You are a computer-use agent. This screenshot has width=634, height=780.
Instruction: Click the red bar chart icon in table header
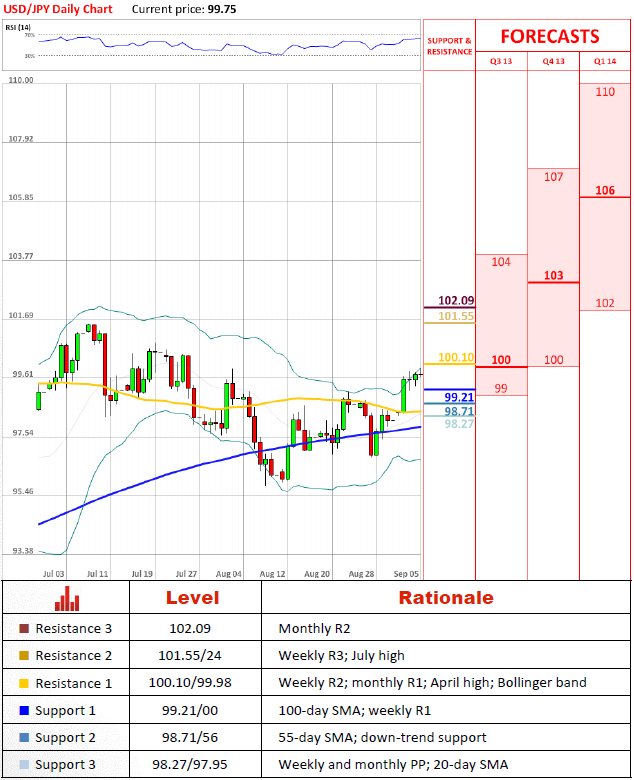click(x=67, y=598)
